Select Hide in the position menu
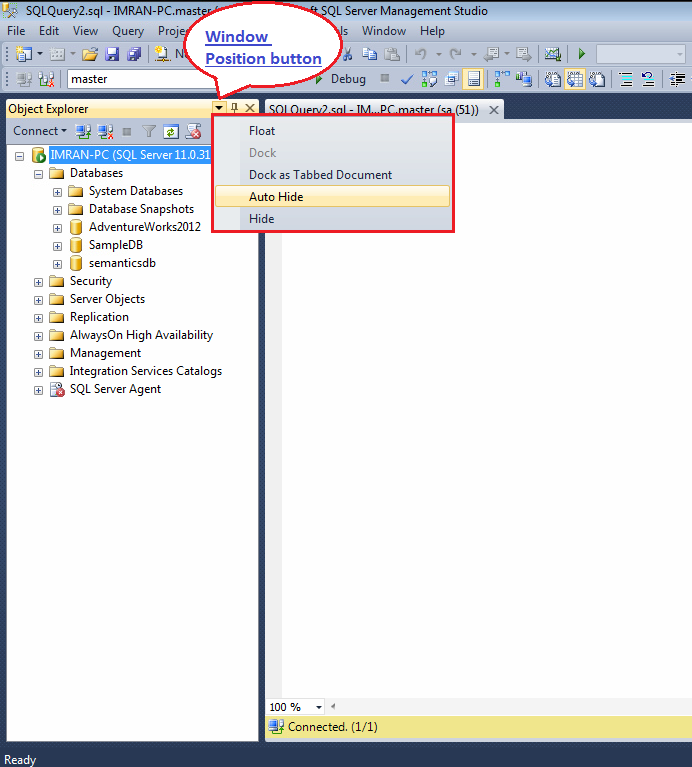Screen dimensions: 692x767 332,219
